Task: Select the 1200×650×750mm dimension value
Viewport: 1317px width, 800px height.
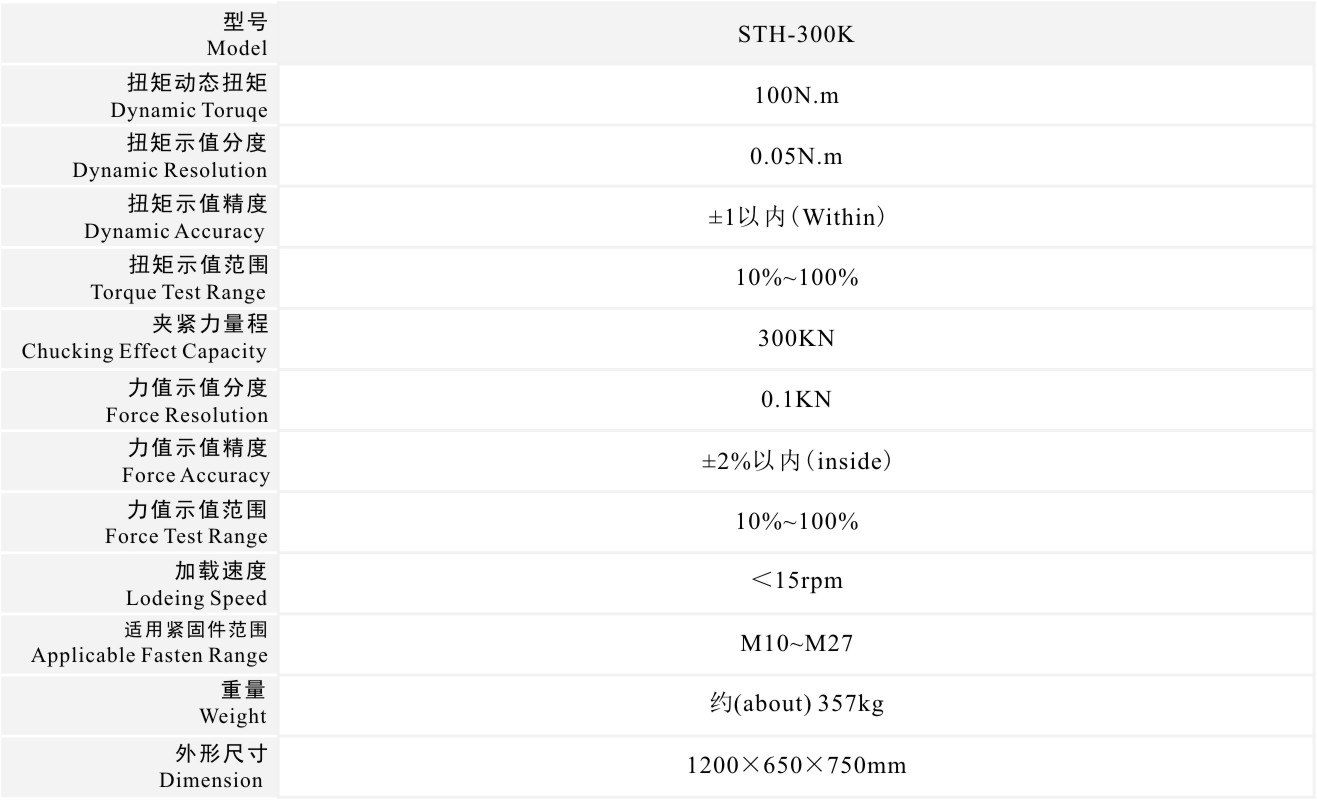Action: 795,766
